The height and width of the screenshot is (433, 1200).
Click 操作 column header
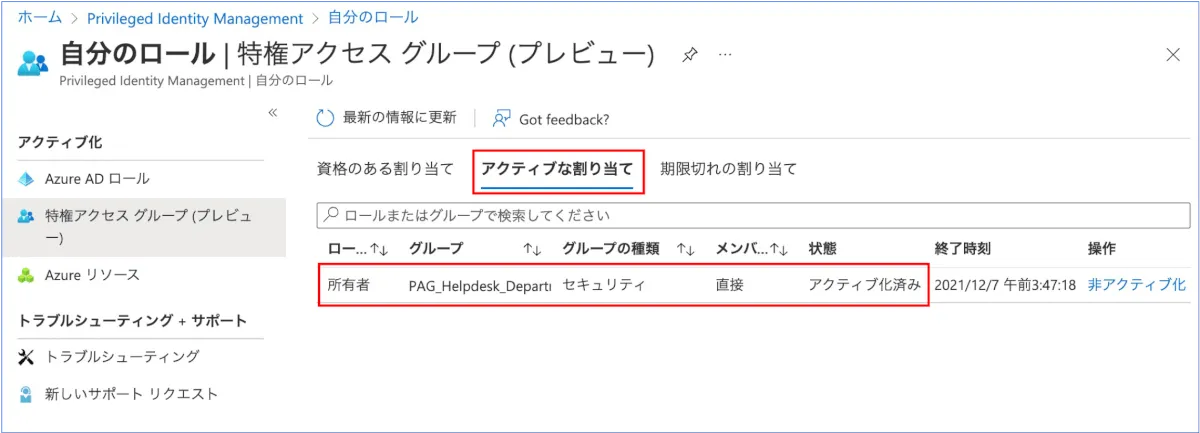click(1101, 248)
